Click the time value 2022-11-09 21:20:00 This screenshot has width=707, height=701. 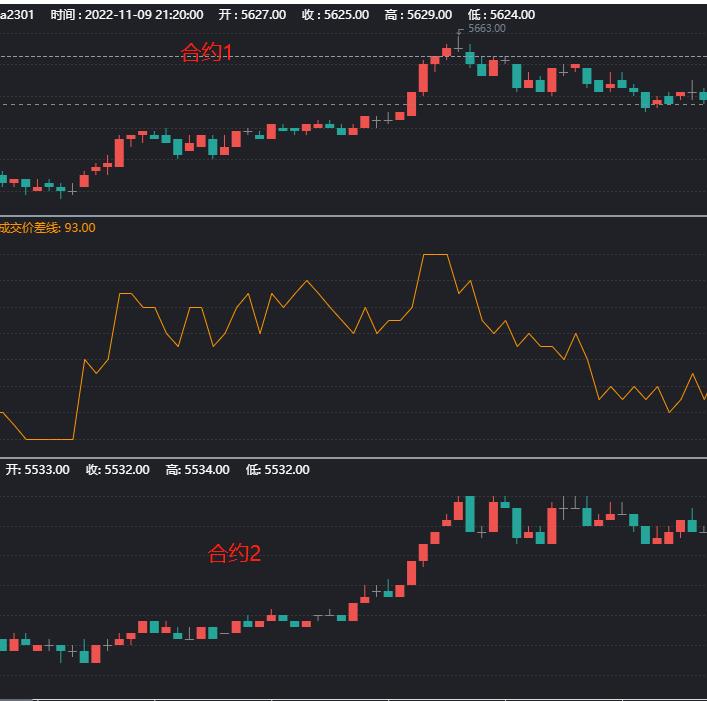144,15
